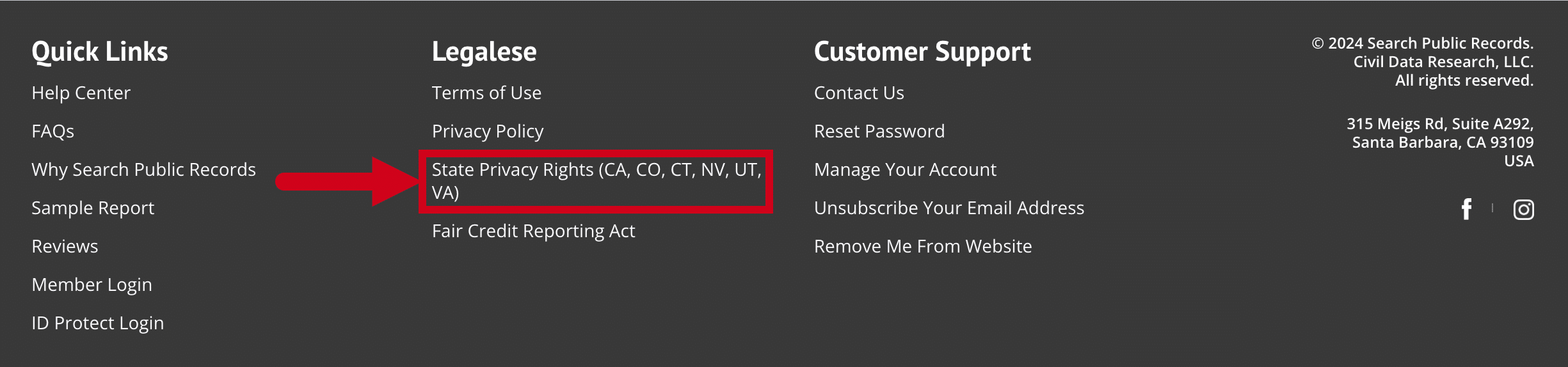The width and height of the screenshot is (1568, 367).
Task: Open the Instagram icon link
Action: (1523, 210)
